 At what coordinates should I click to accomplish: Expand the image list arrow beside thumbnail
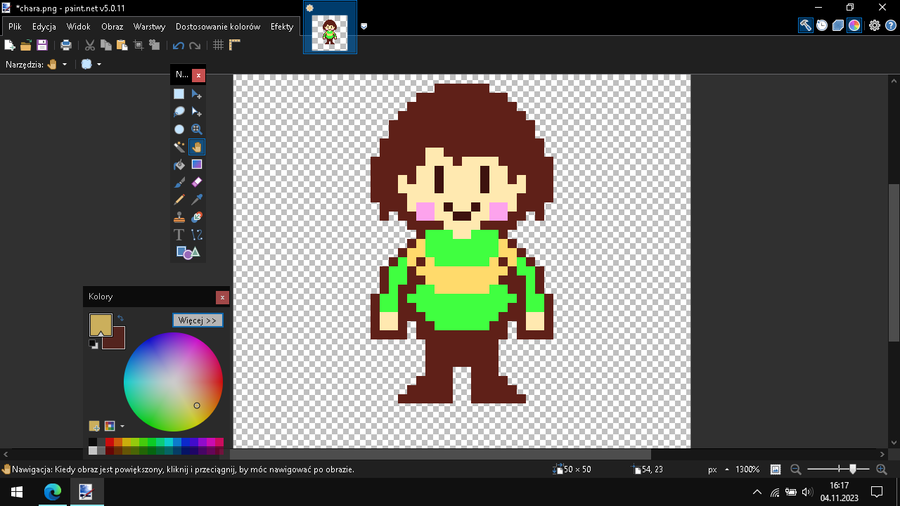364,26
